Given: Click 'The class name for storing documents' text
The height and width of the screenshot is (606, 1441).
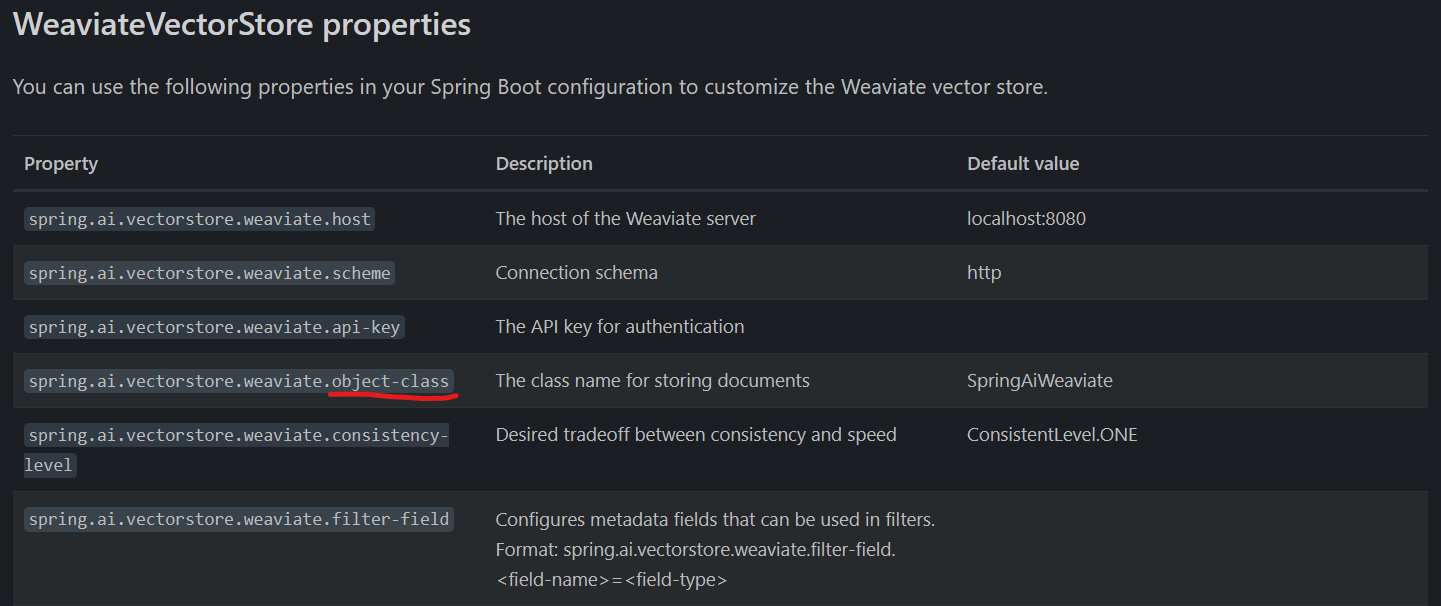Looking at the screenshot, I should point(653,380).
